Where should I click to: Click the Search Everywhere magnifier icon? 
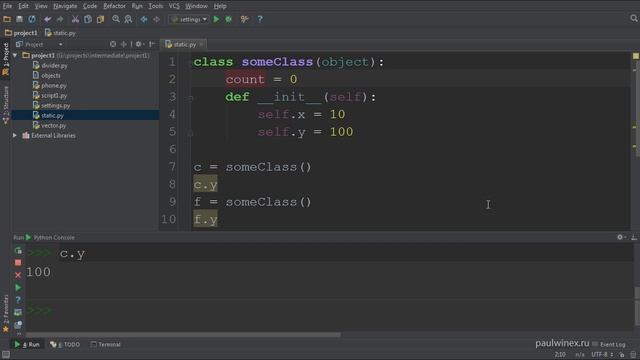tap(633, 18)
